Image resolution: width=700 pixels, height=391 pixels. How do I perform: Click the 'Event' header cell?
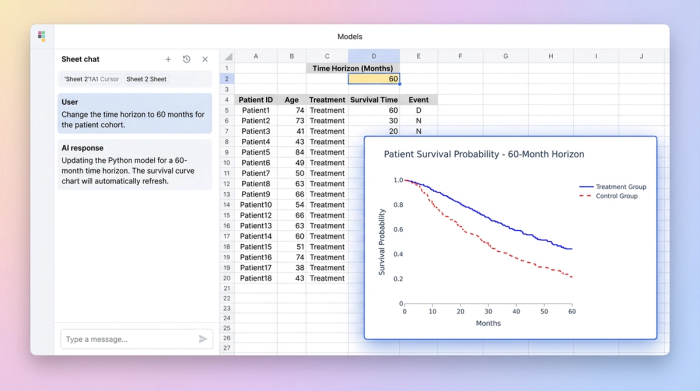click(x=418, y=100)
